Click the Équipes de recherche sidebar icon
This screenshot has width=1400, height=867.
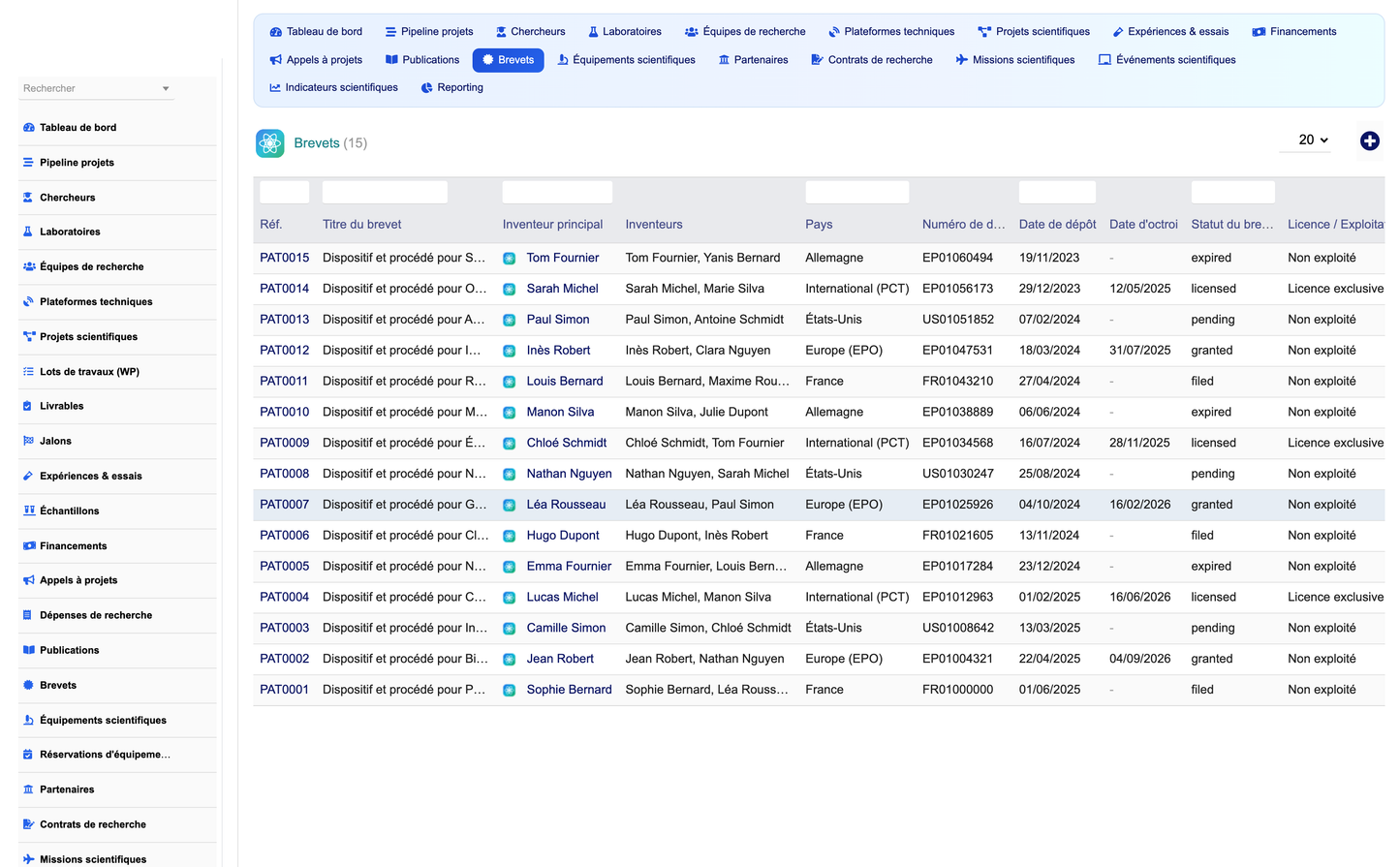29,266
